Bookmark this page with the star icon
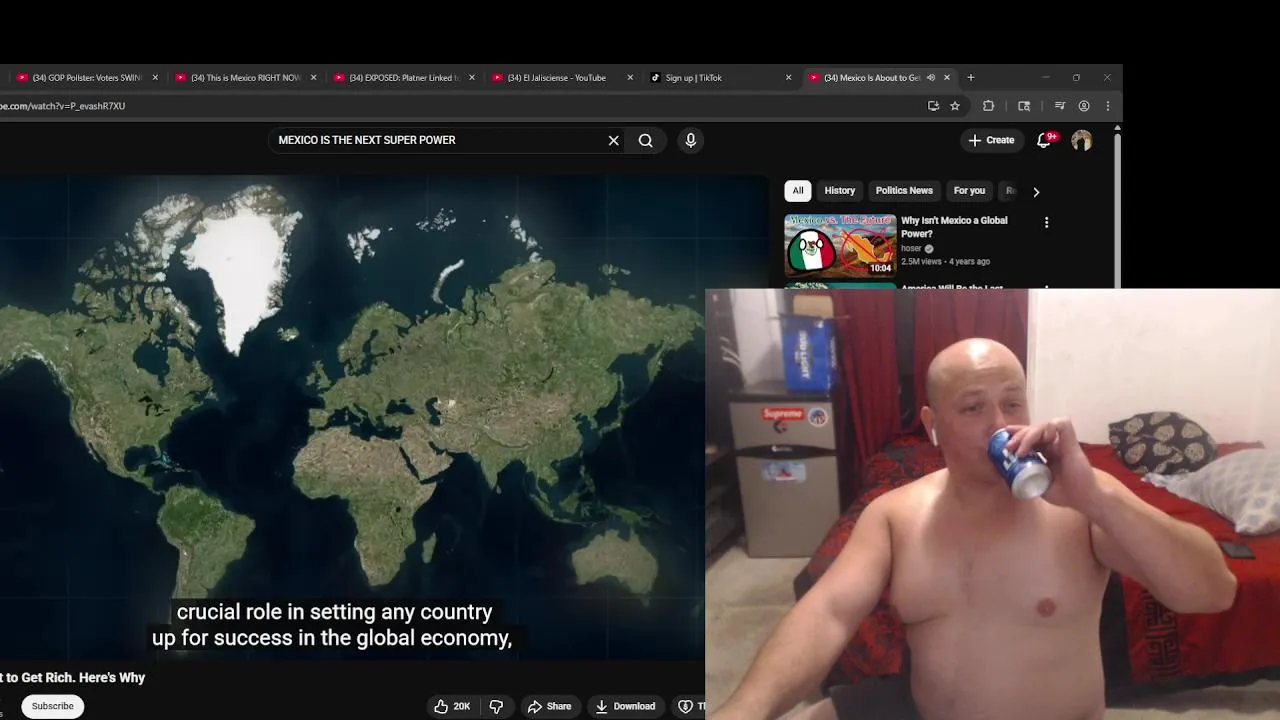1280x720 pixels. [955, 106]
